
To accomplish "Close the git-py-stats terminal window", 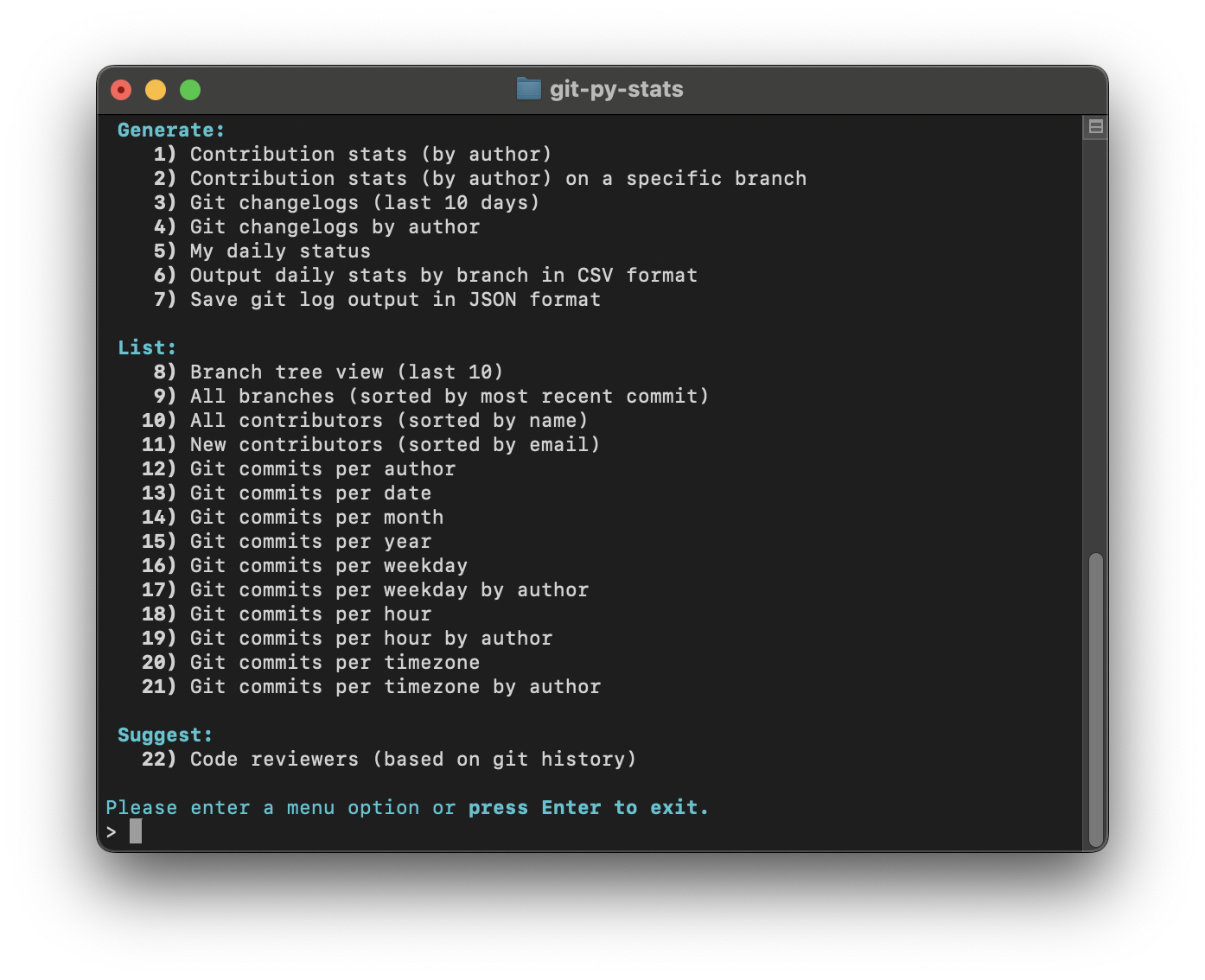I will [x=121, y=90].
